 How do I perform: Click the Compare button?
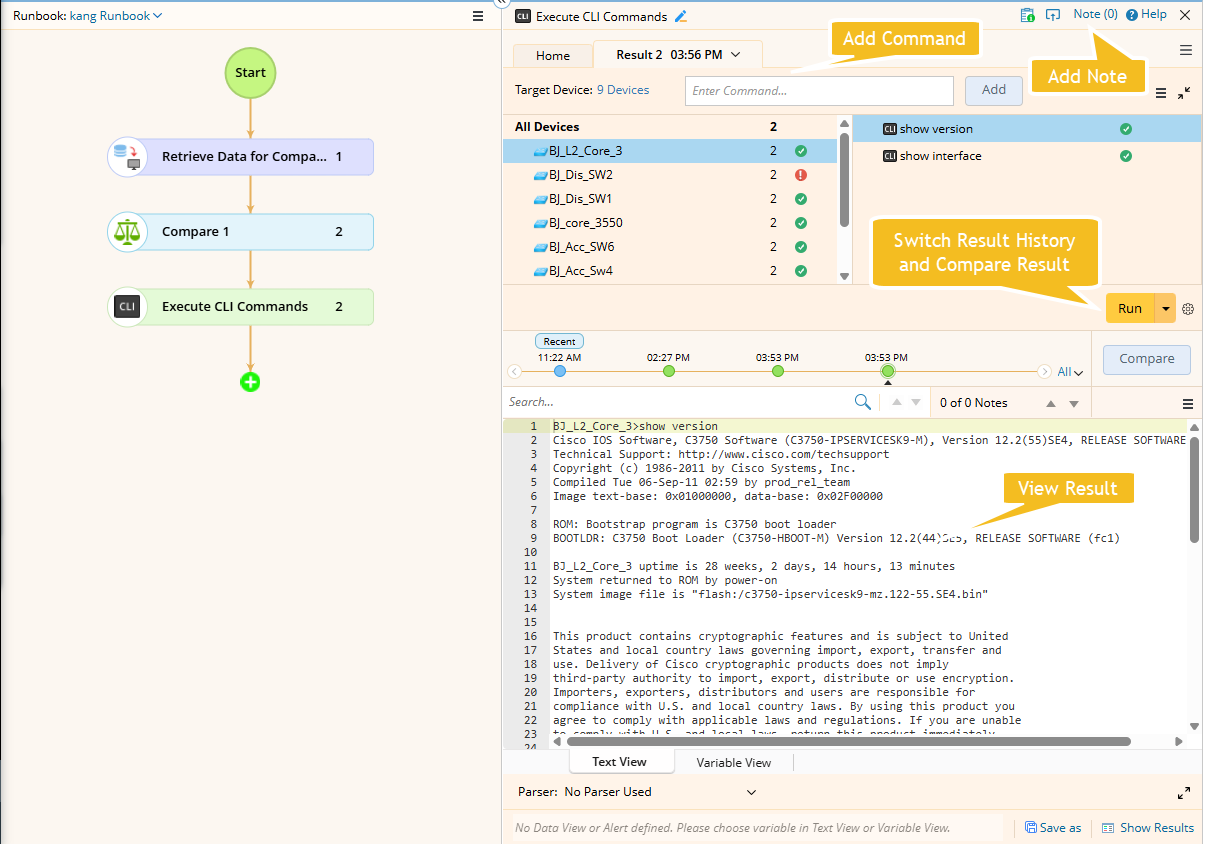(1146, 359)
